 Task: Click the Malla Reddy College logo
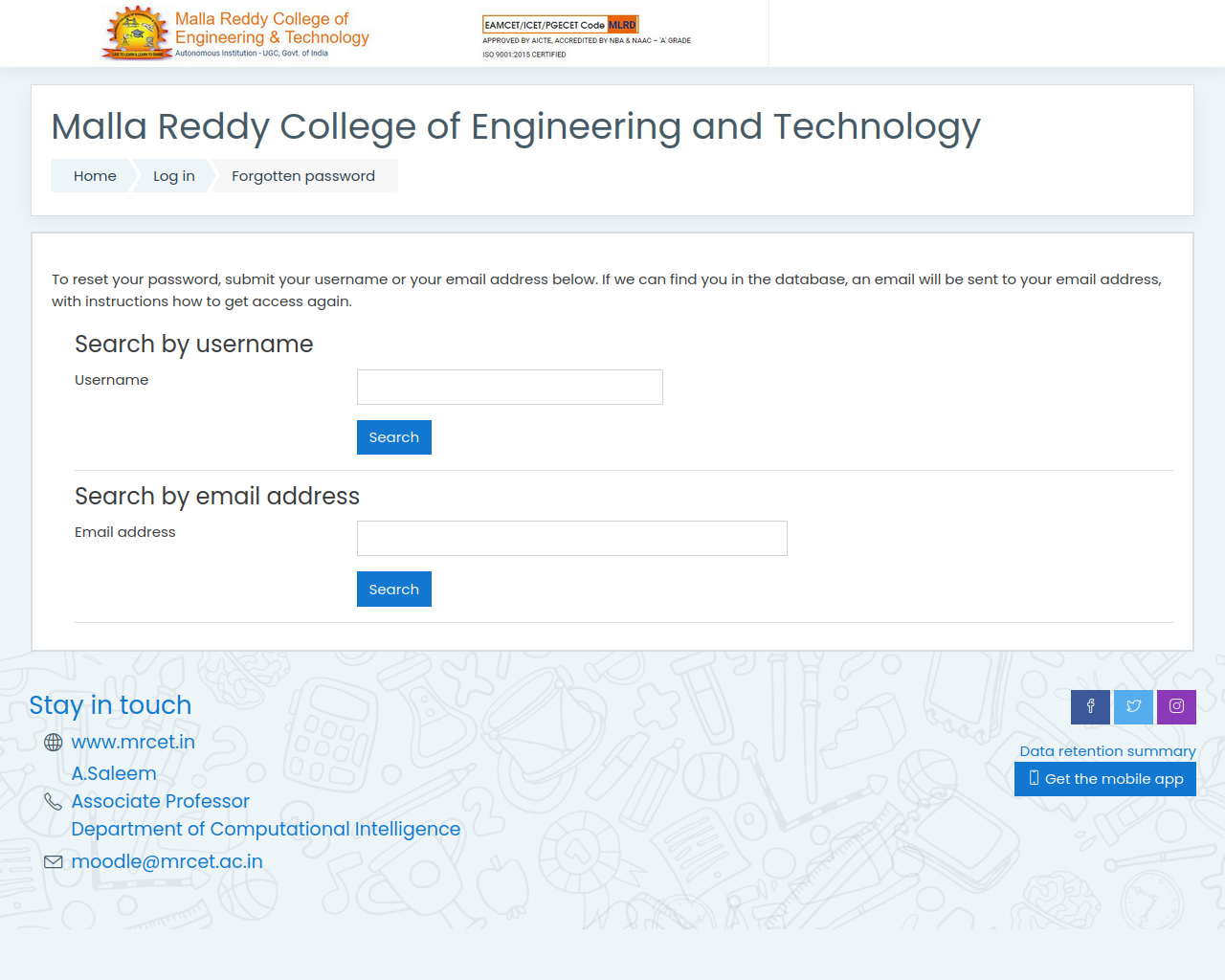coord(235,33)
